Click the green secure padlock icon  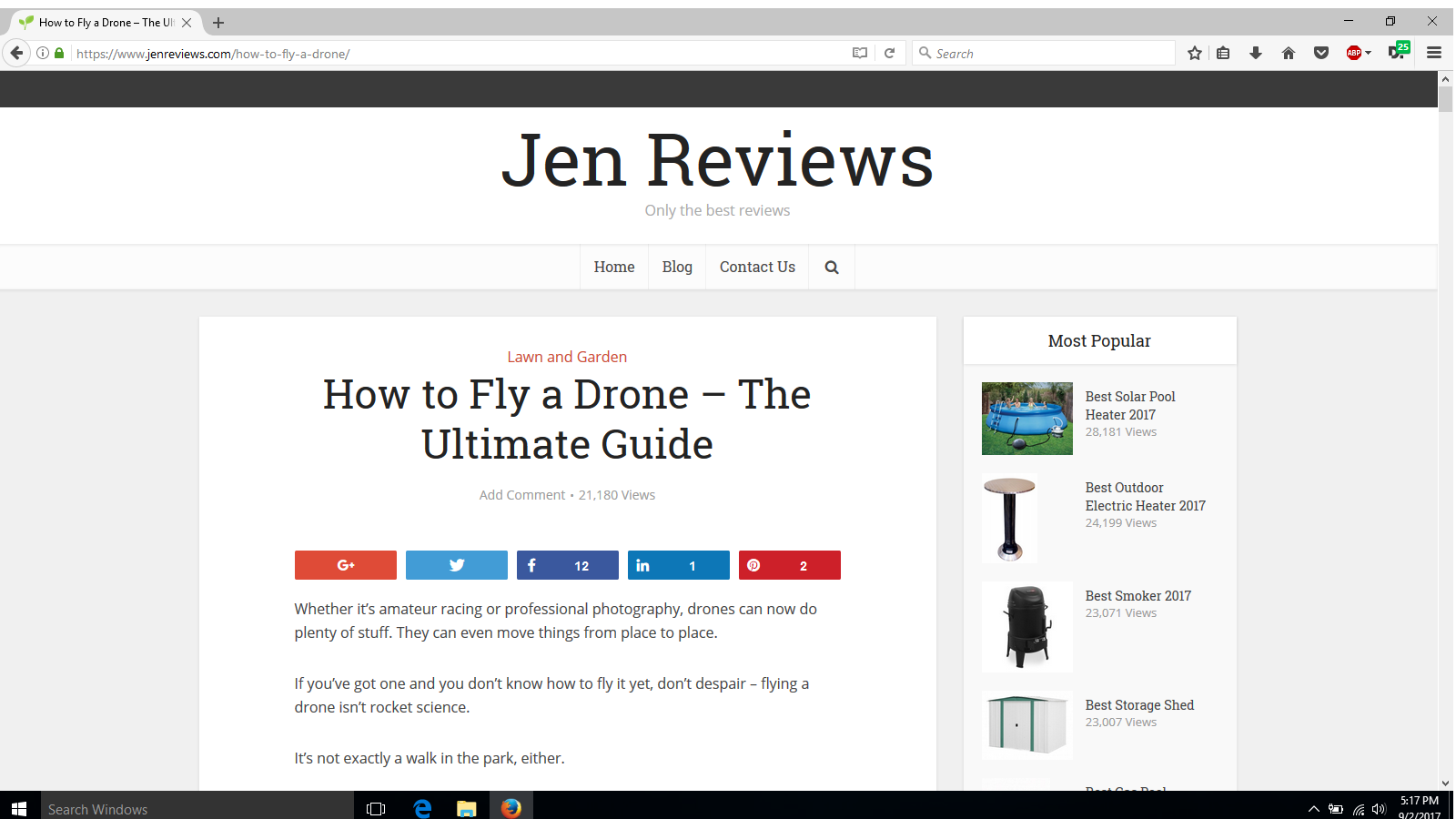[x=59, y=54]
